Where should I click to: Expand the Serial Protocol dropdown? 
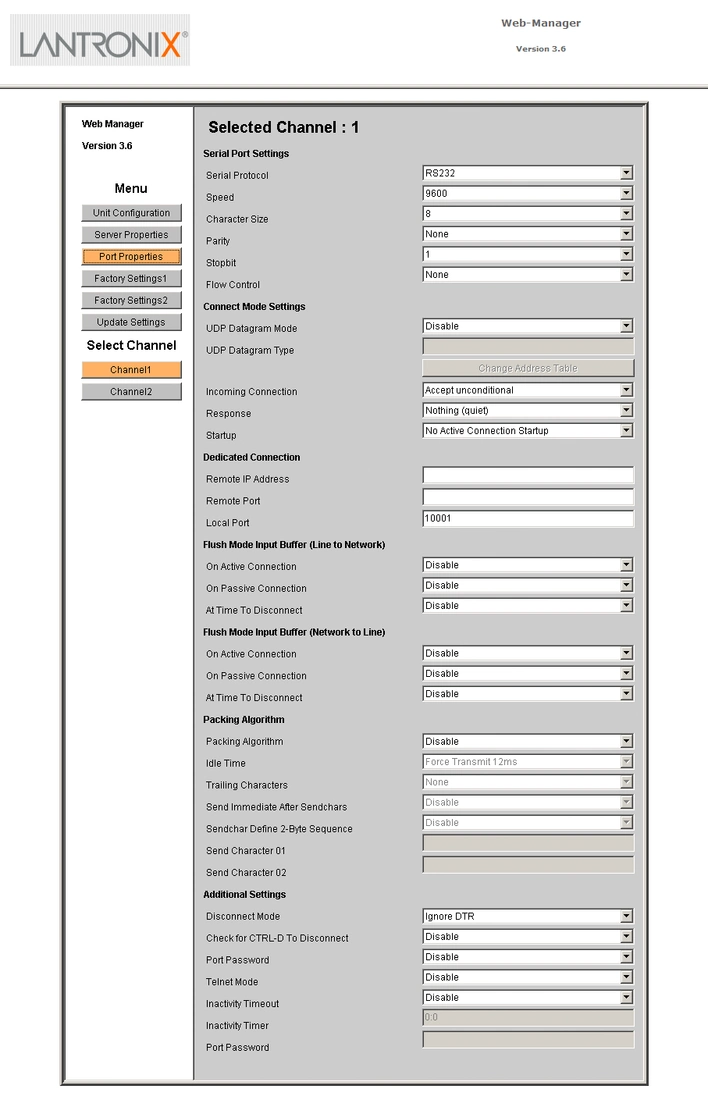tap(528, 173)
